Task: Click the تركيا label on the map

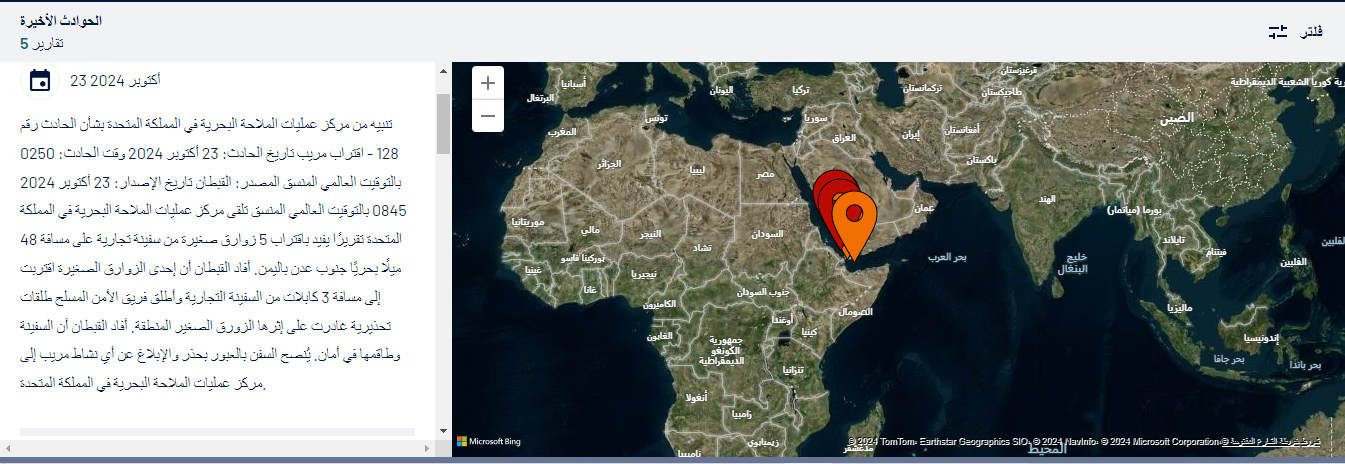Action: (x=800, y=90)
